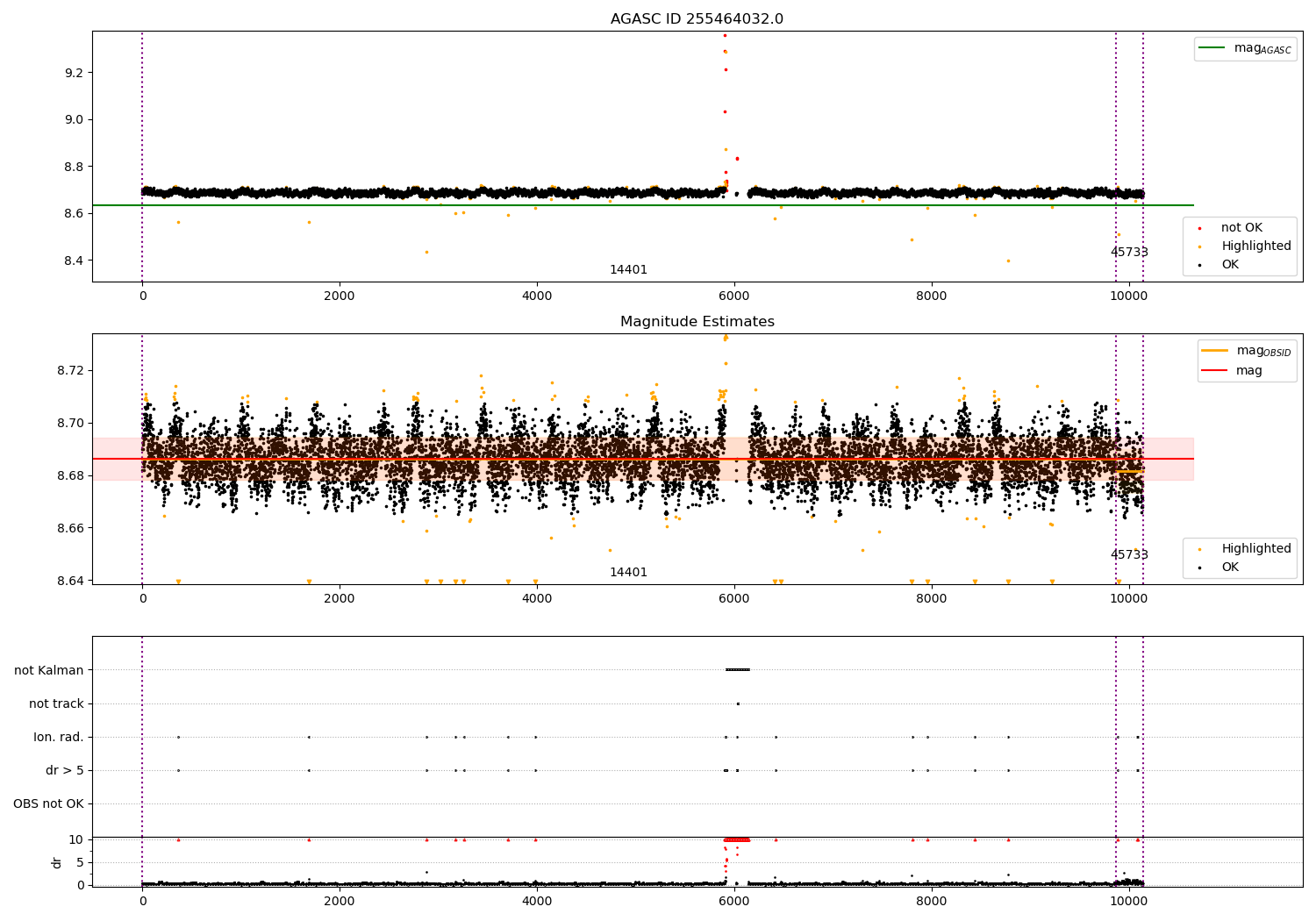Image resolution: width=1316 pixels, height=921 pixels.
Task: Click the red dot beside 'not OK' legend
Action: 1200,228
